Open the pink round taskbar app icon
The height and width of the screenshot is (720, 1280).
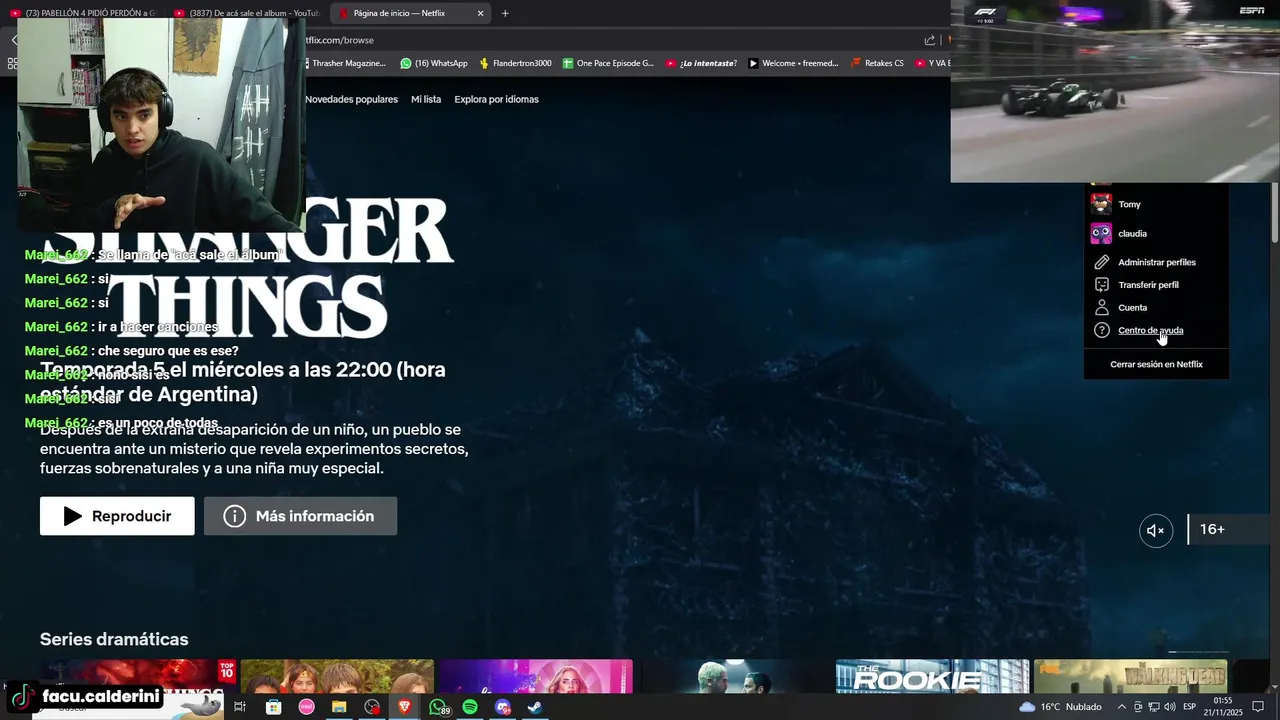(306, 707)
